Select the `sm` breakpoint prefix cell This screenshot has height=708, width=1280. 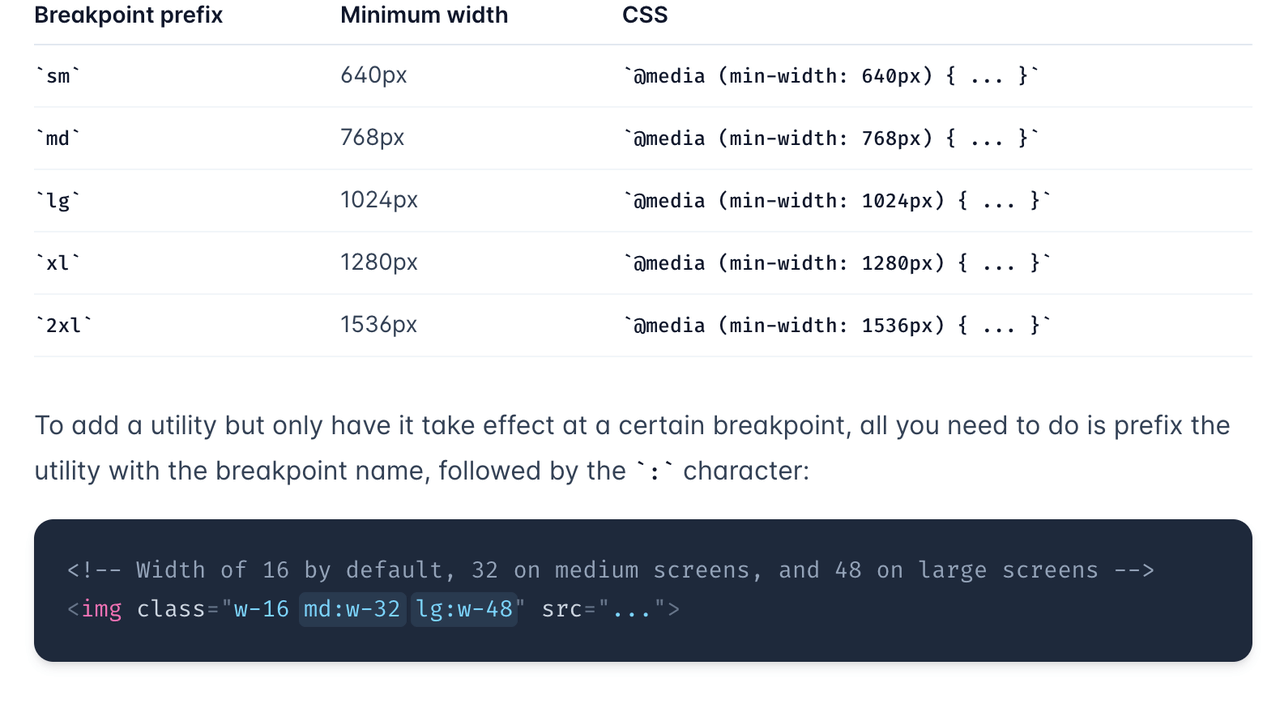coord(58,76)
